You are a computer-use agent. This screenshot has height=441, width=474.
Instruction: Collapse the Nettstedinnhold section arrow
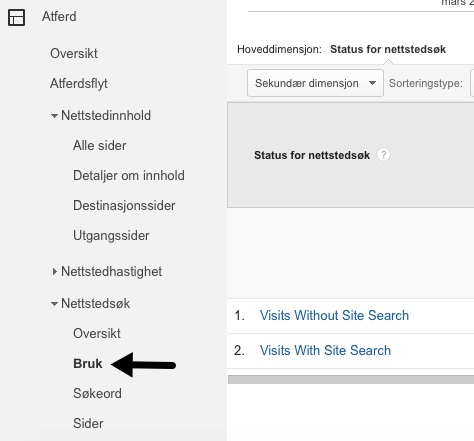click(x=54, y=116)
